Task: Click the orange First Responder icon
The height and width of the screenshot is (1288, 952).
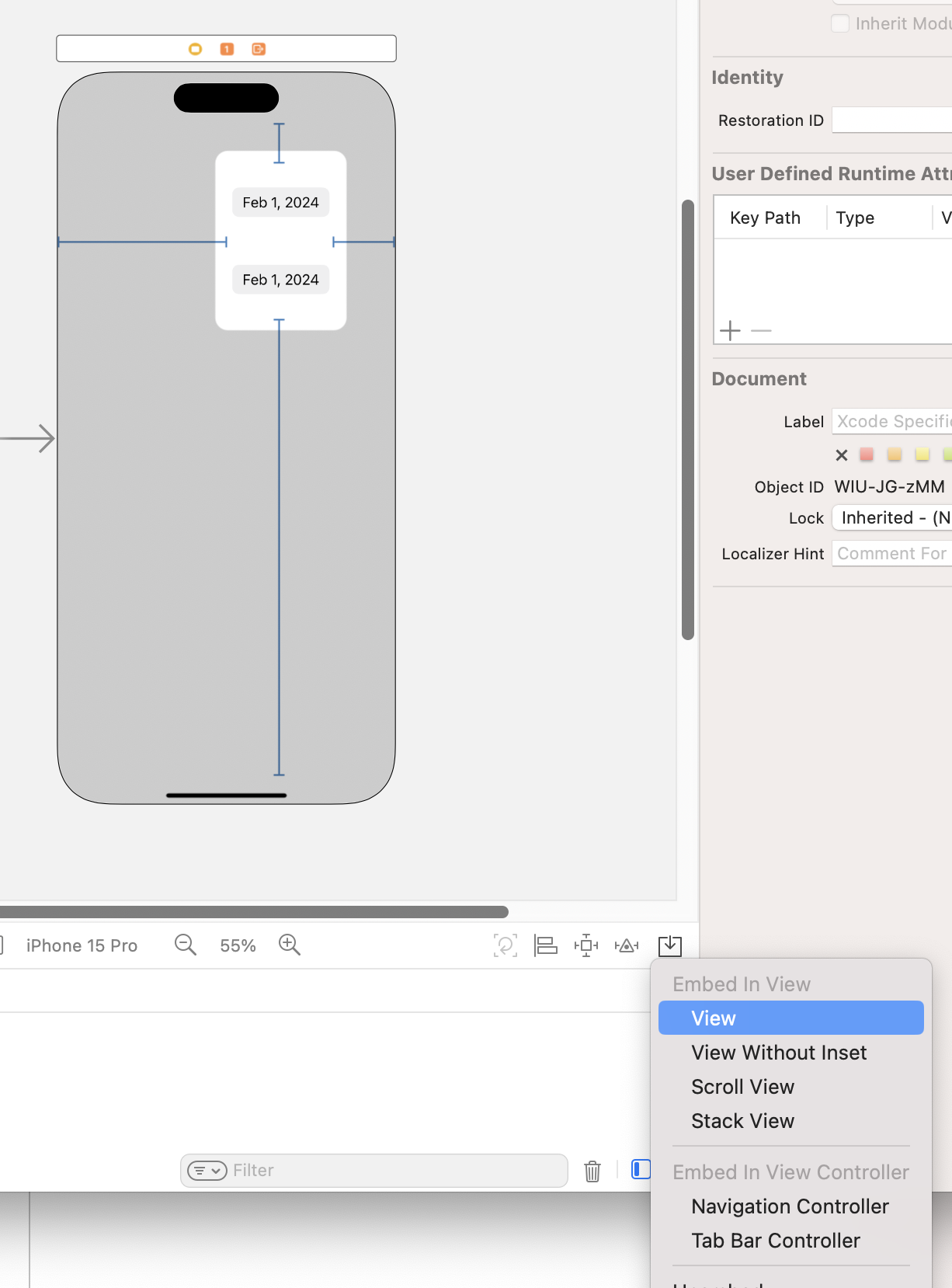Action: click(227, 49)
